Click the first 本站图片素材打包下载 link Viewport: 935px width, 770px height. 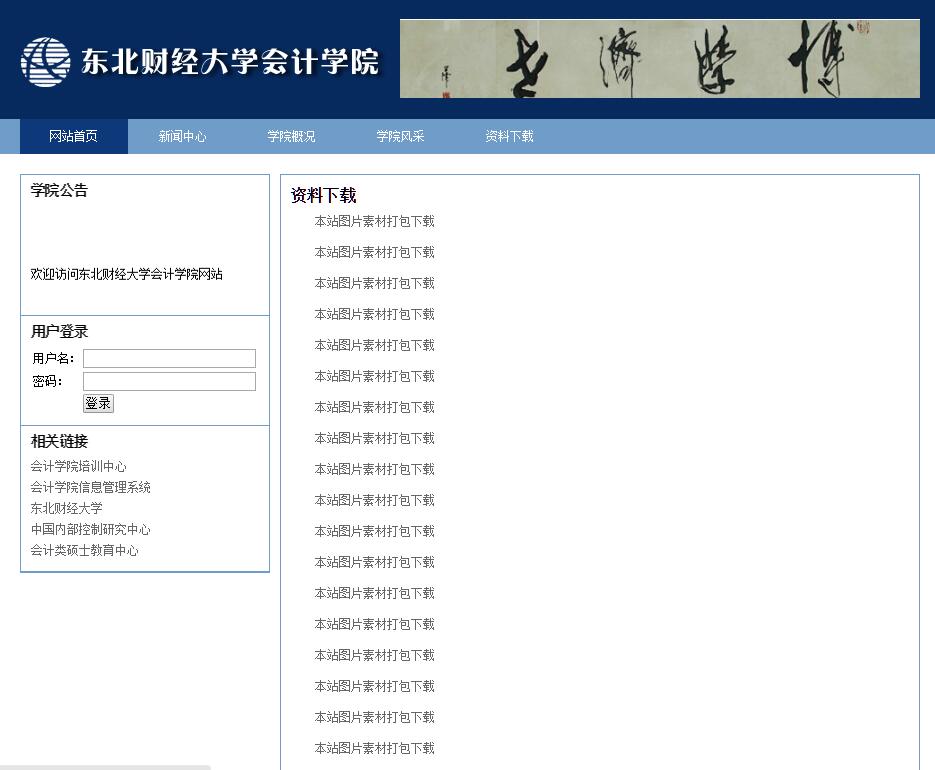[x=375, y=222]
